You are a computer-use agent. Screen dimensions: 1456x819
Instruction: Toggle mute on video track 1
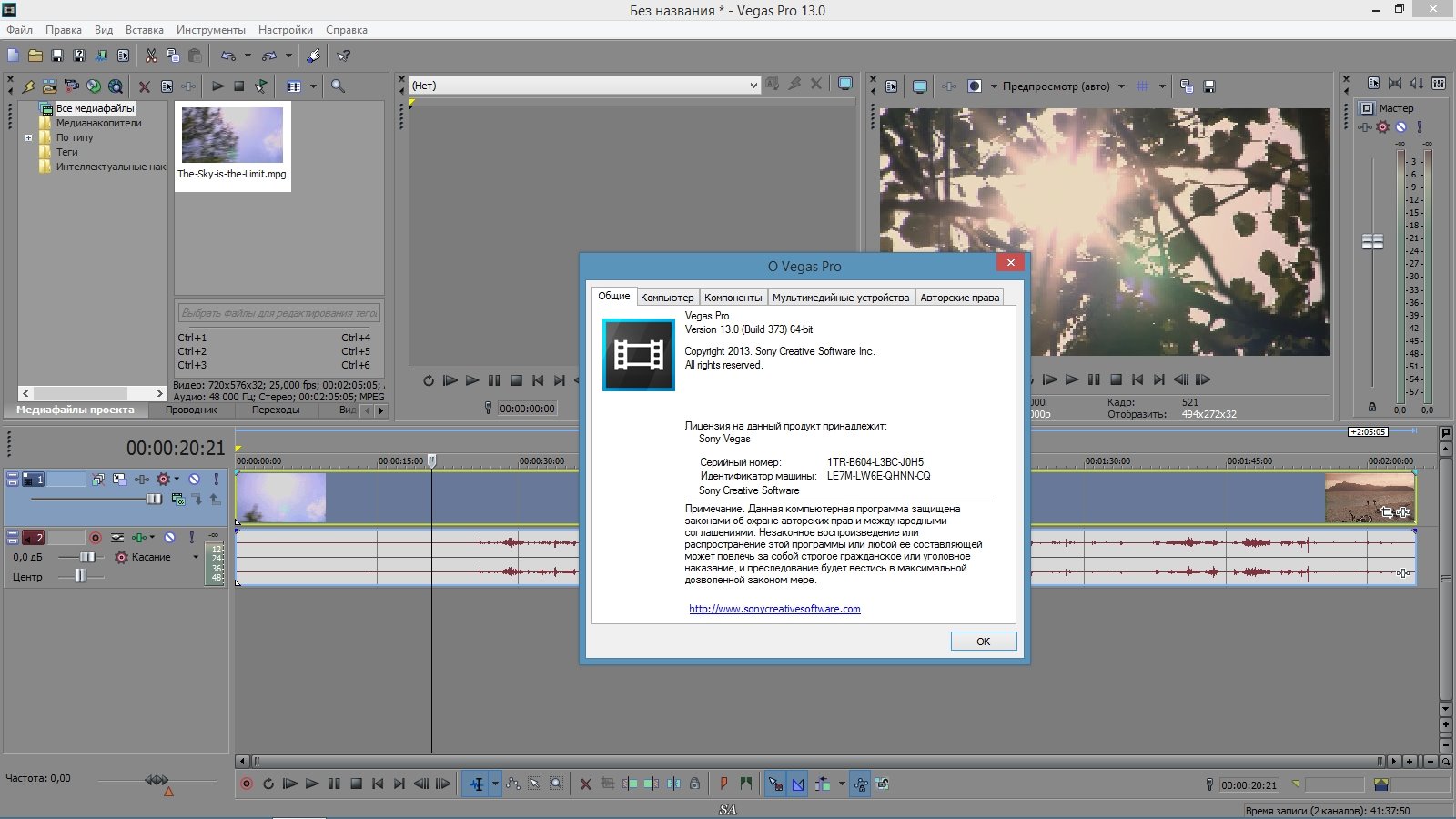click(194, 479)
